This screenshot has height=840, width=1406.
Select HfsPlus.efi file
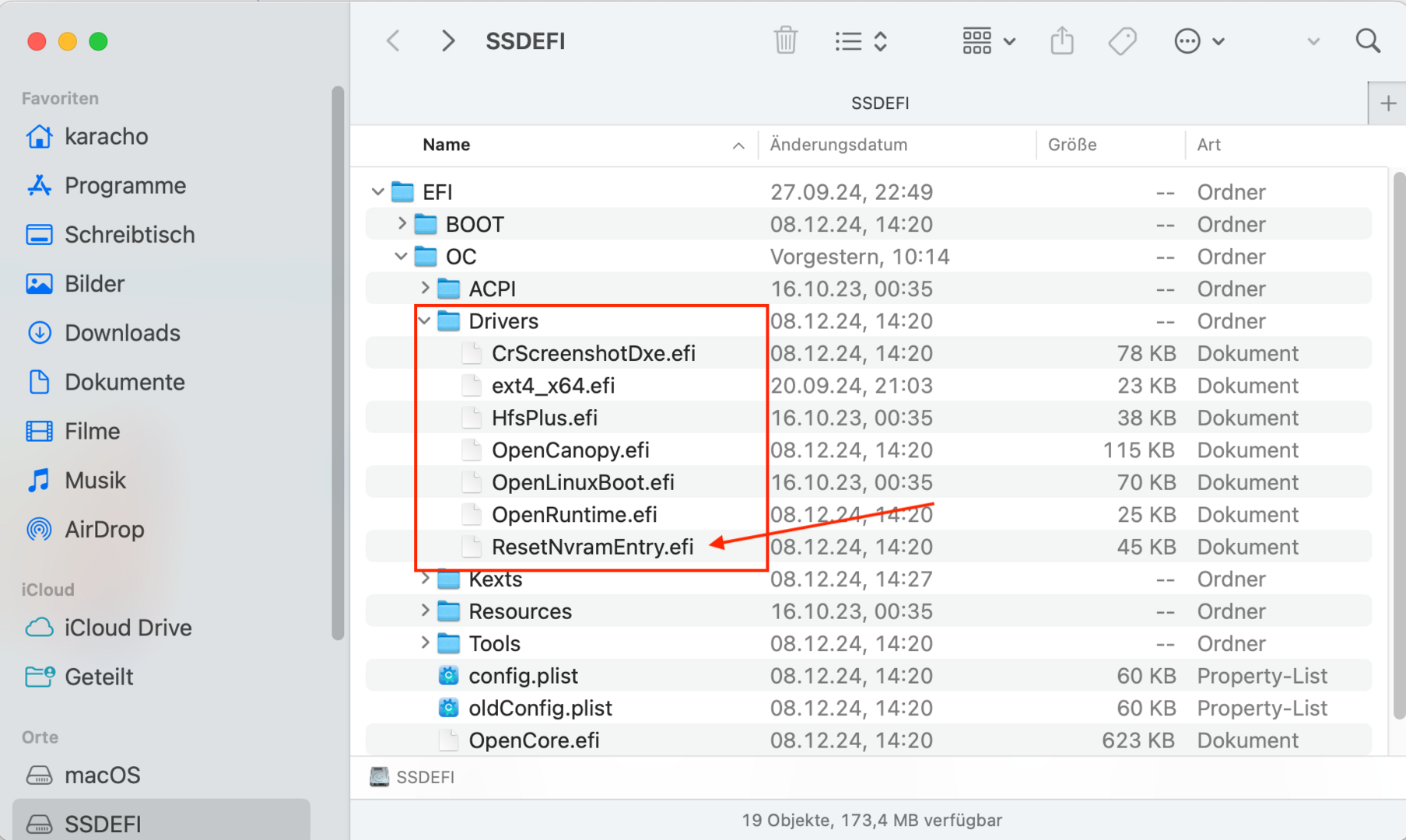(x=868, y=418)
